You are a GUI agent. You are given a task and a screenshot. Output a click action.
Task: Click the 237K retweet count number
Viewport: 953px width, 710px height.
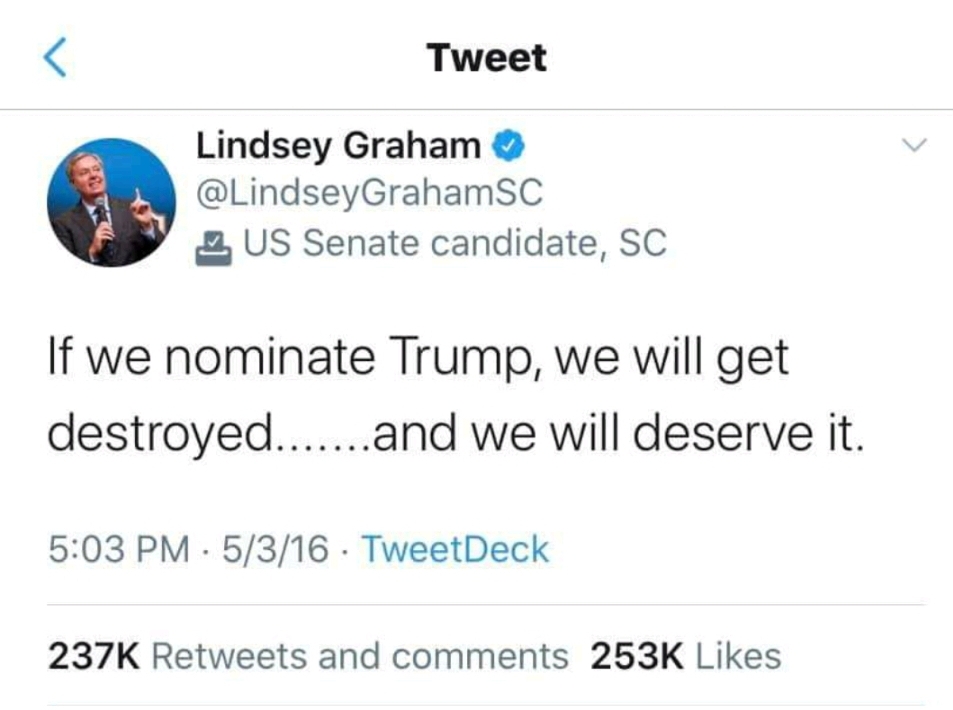coord(94,657)
